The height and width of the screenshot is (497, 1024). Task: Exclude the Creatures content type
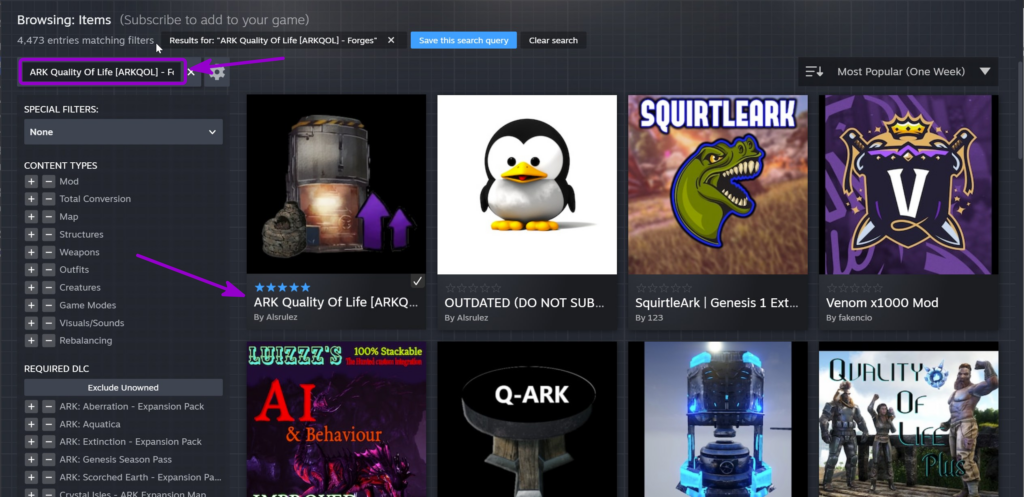point(48,287)
